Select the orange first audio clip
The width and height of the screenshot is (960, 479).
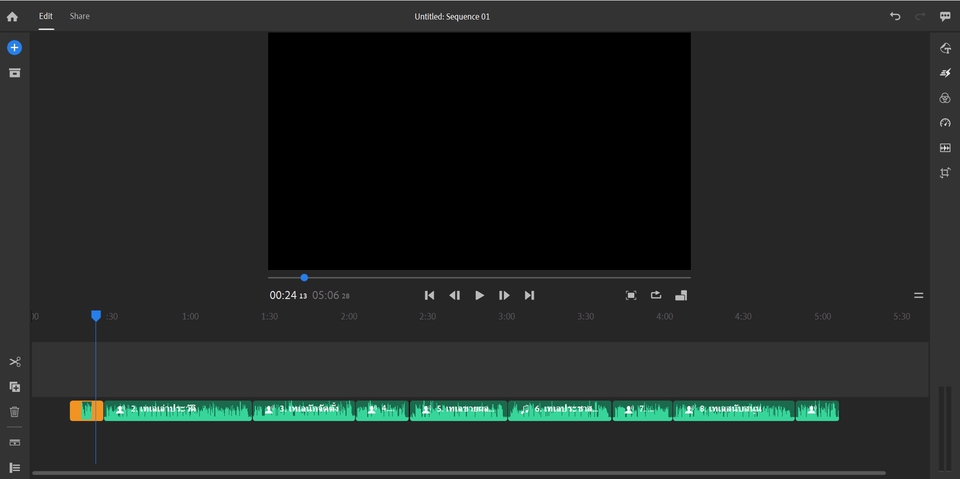[x=86, y=410]
